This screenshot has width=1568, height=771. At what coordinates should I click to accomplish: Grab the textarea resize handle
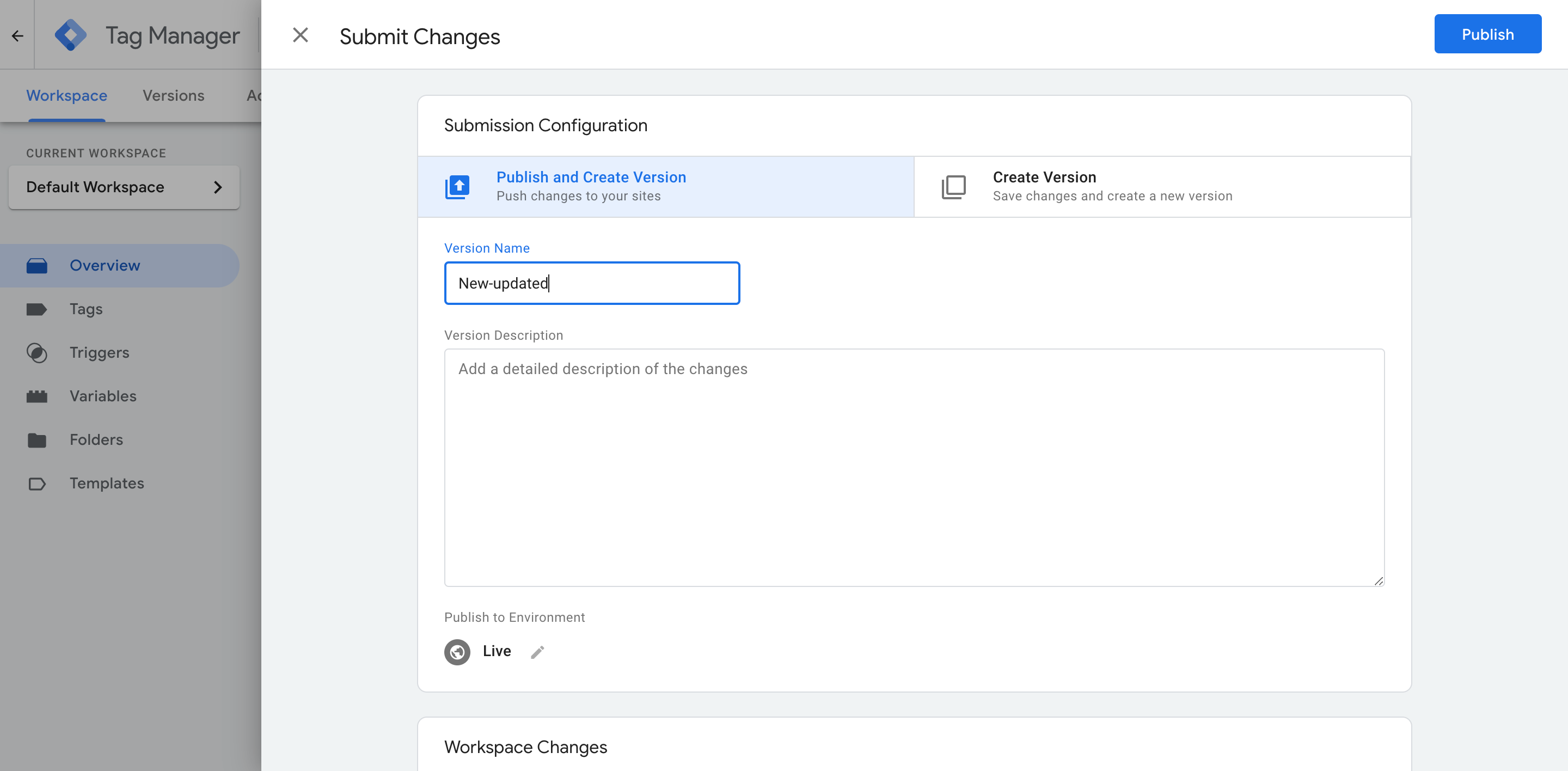coord(1378,581)
